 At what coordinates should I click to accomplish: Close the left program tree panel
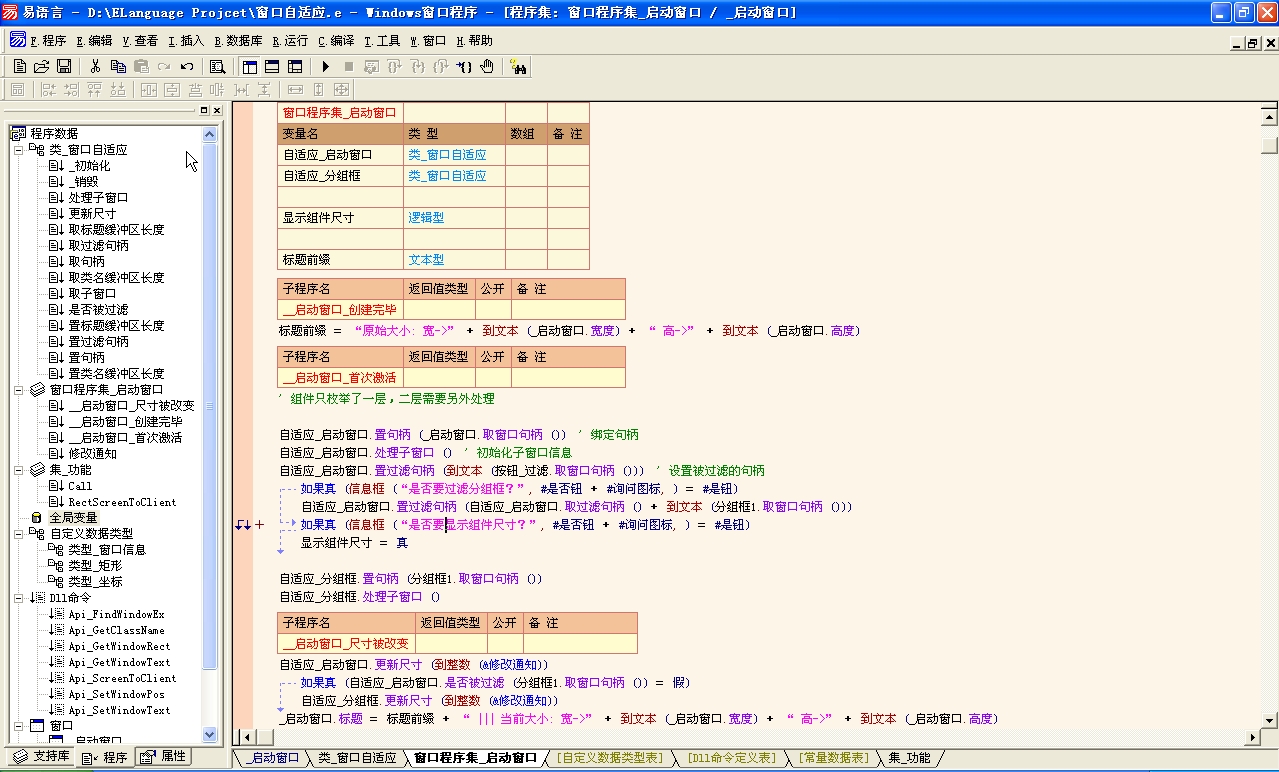(217, 110)
